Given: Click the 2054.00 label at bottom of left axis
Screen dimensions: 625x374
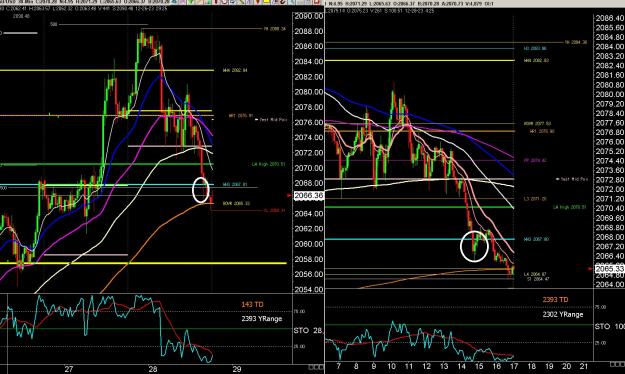Looking at the screenshot, I should click(x=309, y=289).
